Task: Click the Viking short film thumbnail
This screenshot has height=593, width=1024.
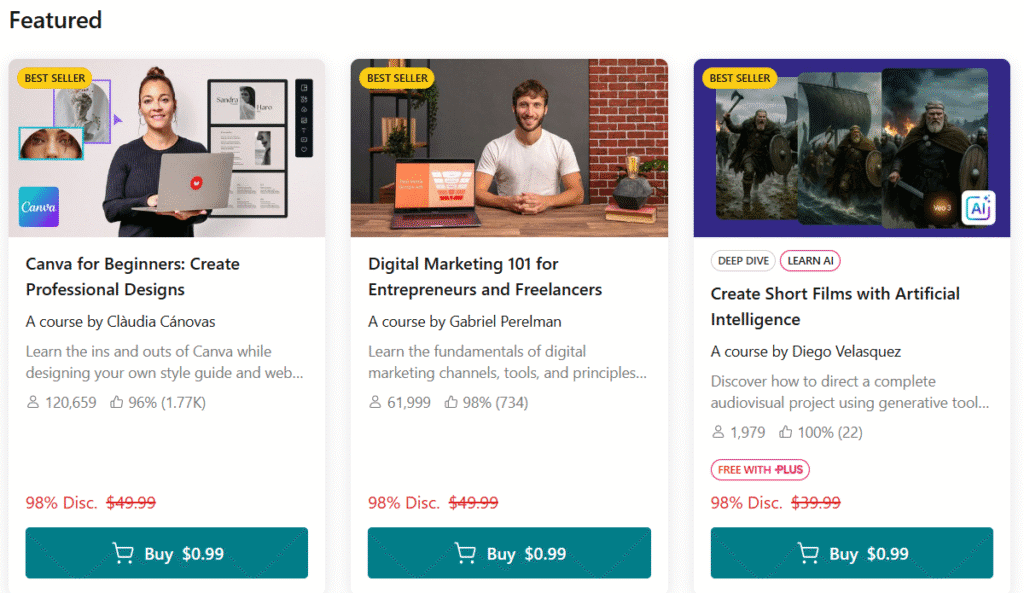Action: pyautogui.click(x=851, y=148)
